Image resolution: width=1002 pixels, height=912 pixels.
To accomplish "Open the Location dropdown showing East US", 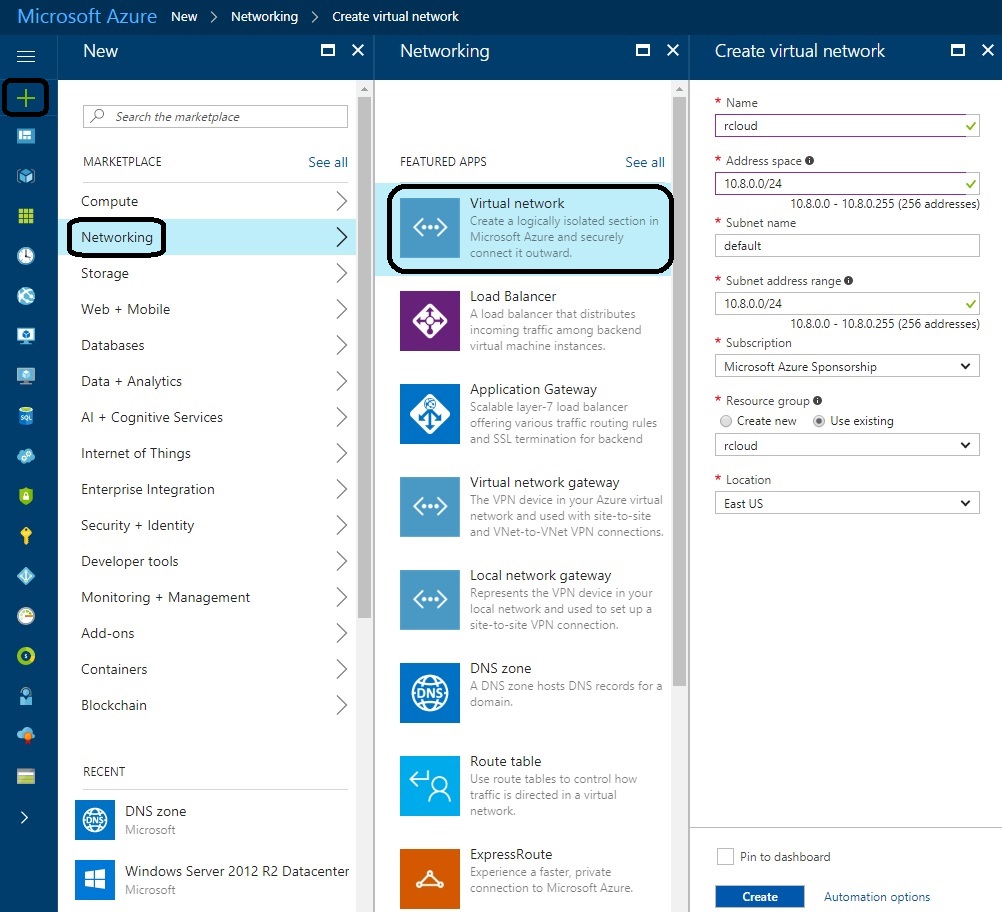I will click(x=846, y=503).
